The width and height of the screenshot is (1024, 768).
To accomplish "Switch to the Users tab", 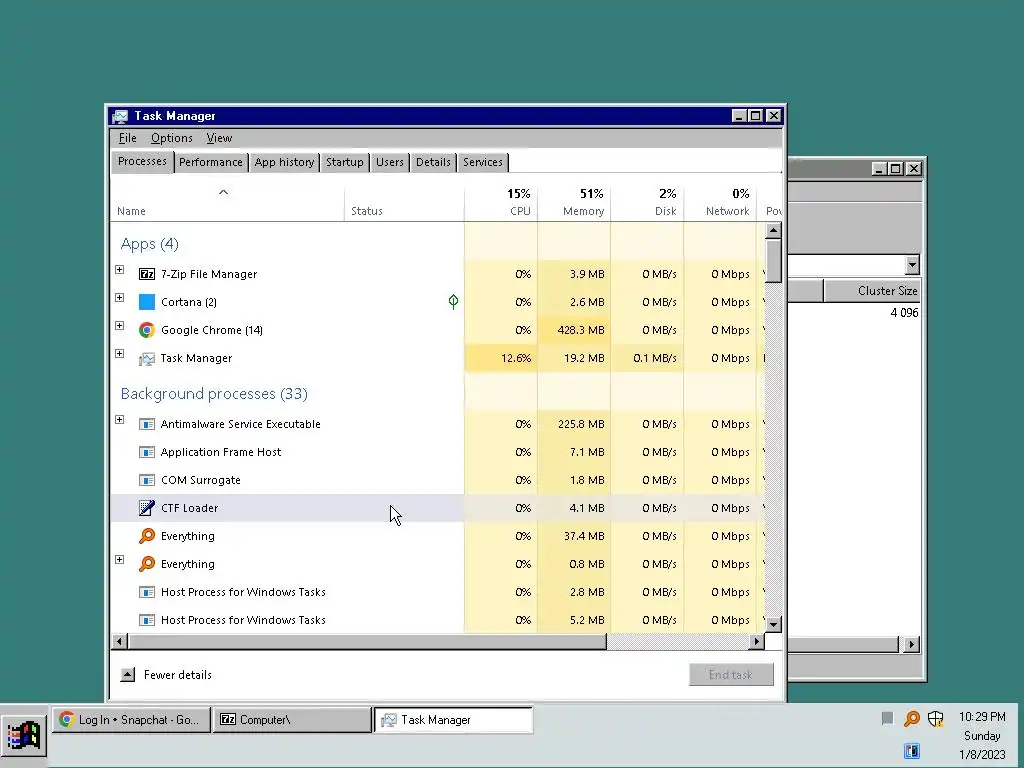I will pyautogui.click(x=390, y=163).
